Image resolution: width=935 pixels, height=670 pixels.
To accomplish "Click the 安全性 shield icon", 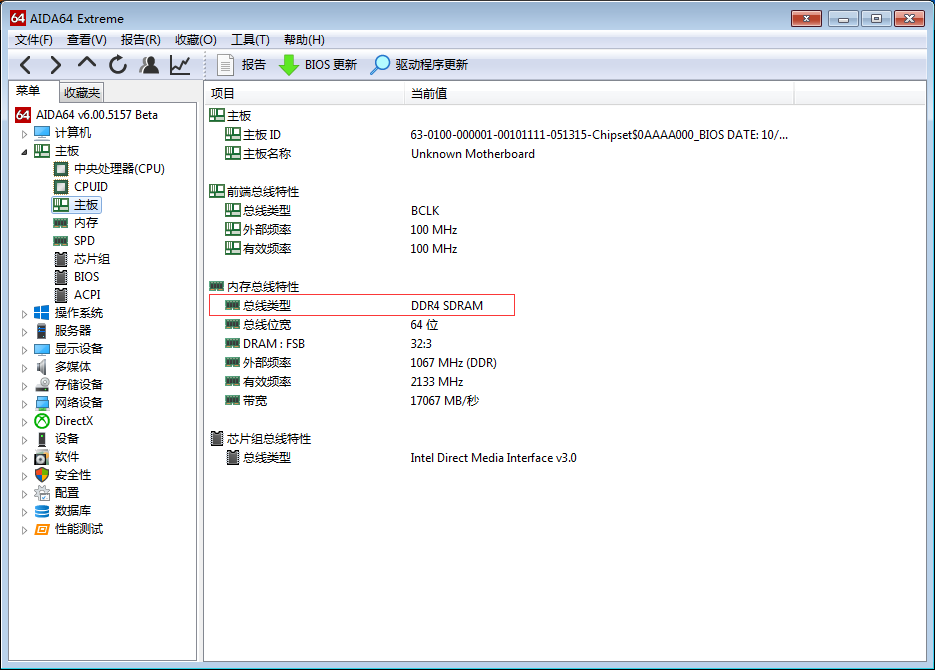I will [x=42, y=475].
